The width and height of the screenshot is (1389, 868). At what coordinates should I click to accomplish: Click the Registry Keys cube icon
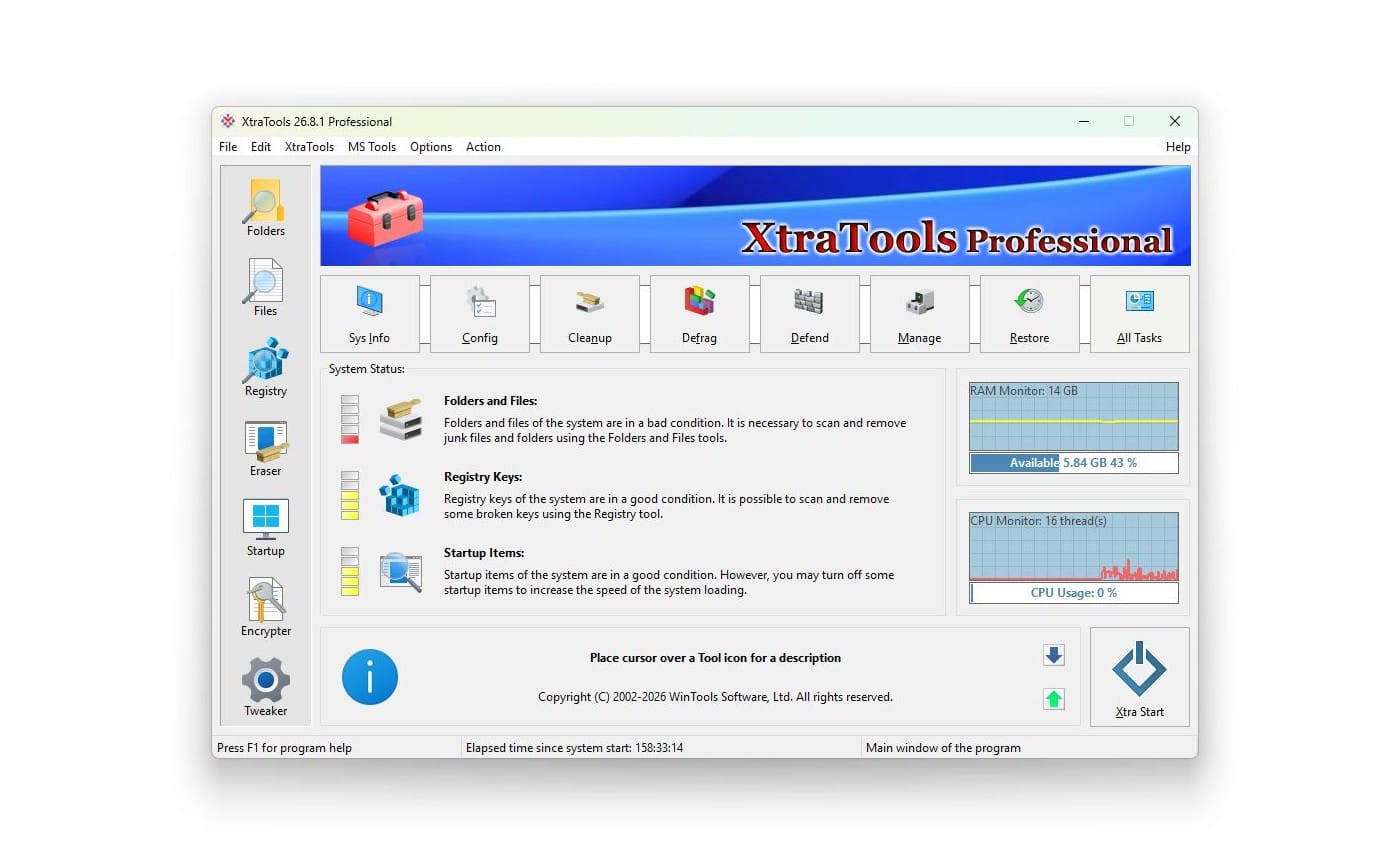(400, 496)
